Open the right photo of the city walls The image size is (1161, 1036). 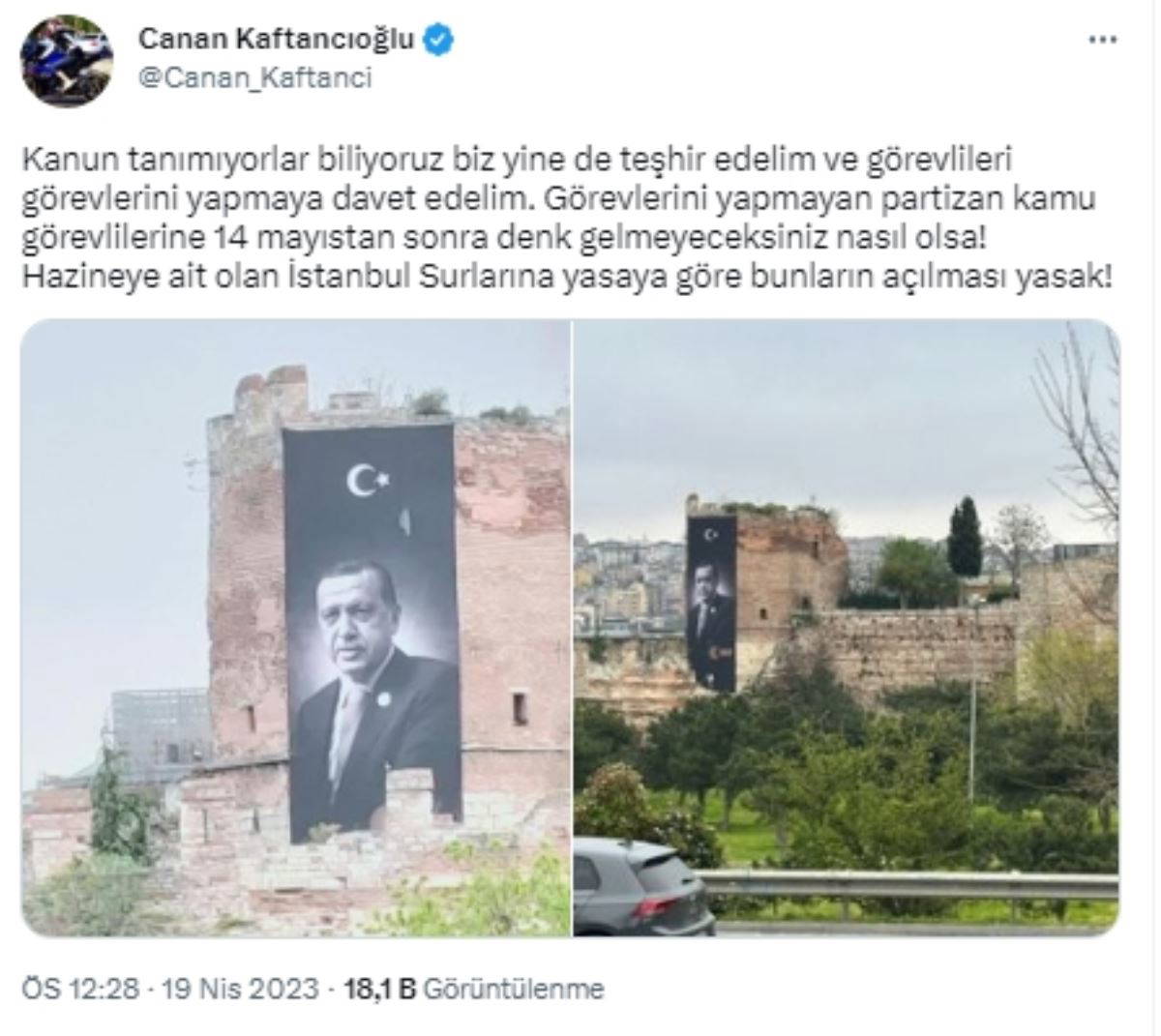tap(847, 628)
